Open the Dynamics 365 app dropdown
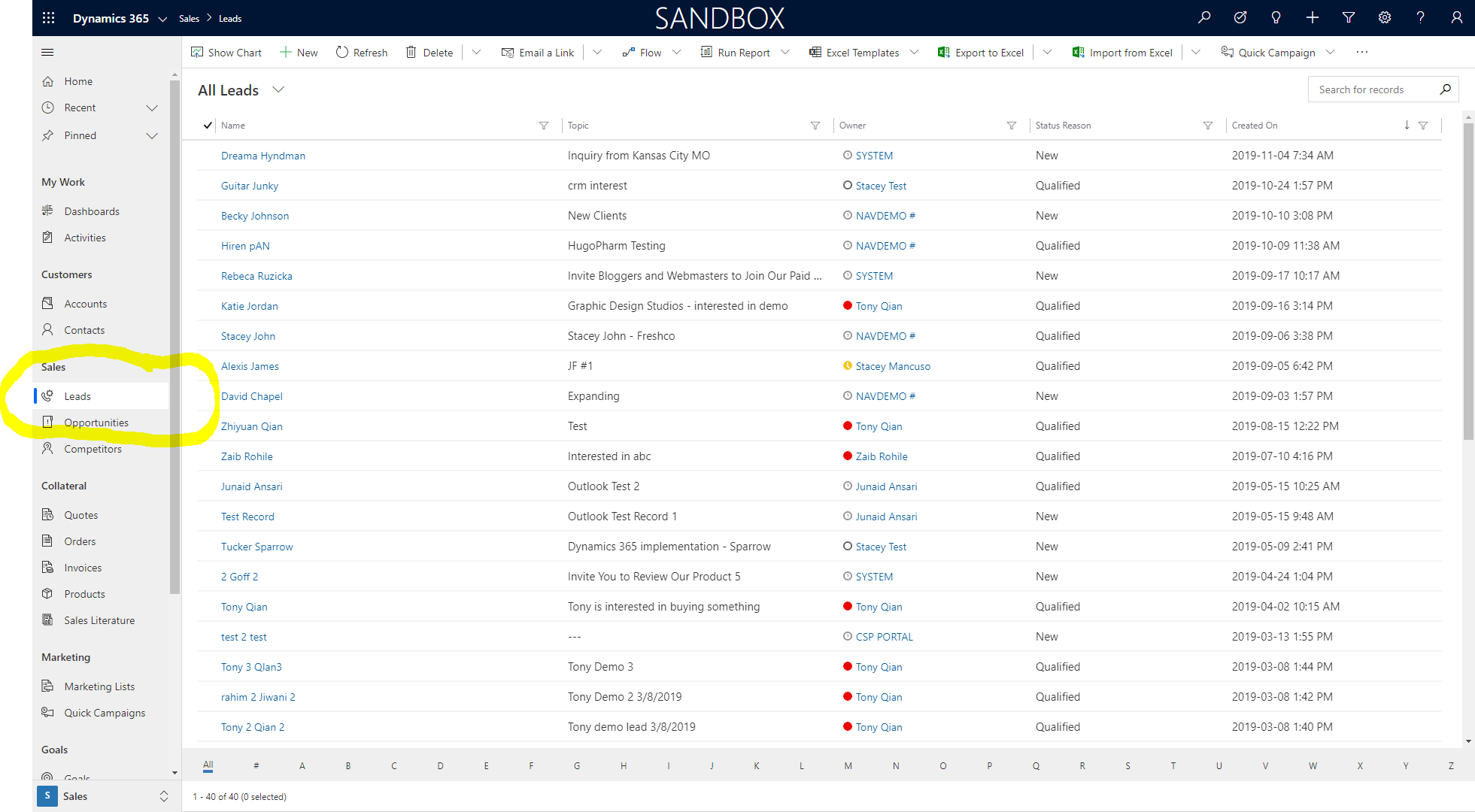This screenshot has height=812, width=1475. click(162, 19)
